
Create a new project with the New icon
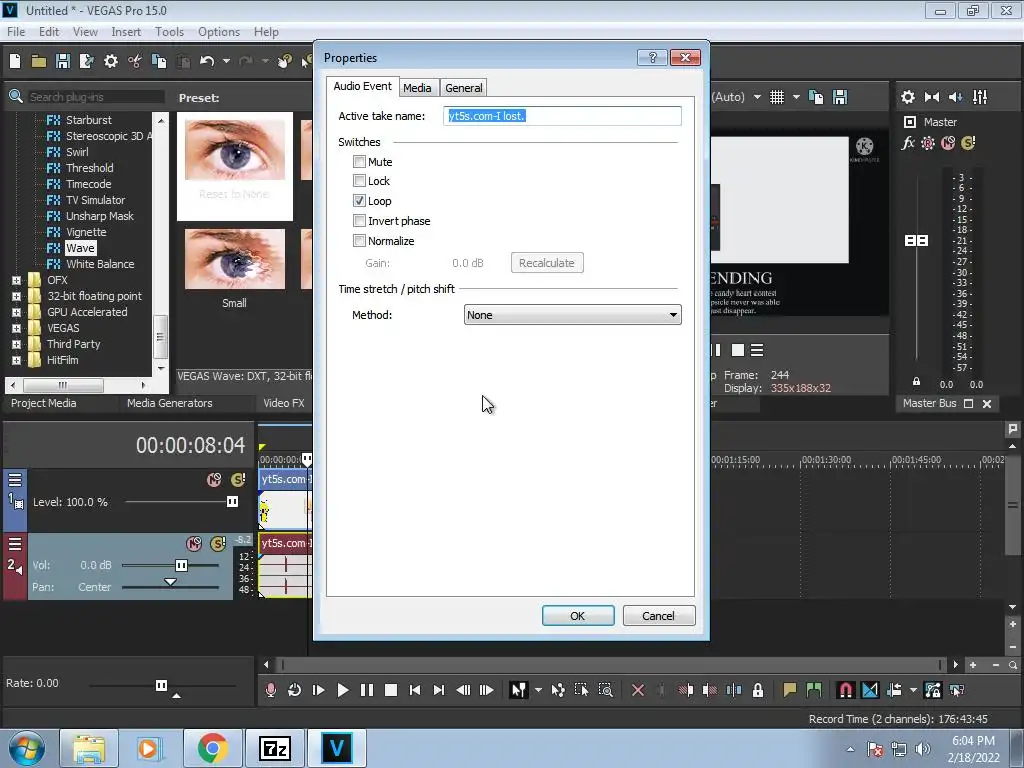[15, 61]
